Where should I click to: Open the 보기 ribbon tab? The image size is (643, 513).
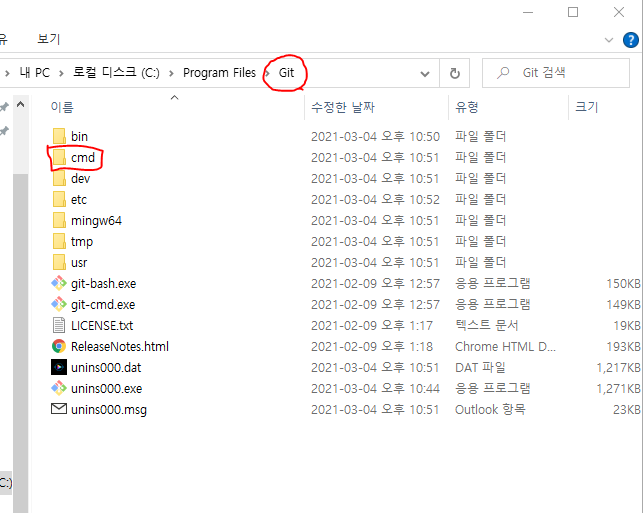pyautogui.click(x=48, y=39)
